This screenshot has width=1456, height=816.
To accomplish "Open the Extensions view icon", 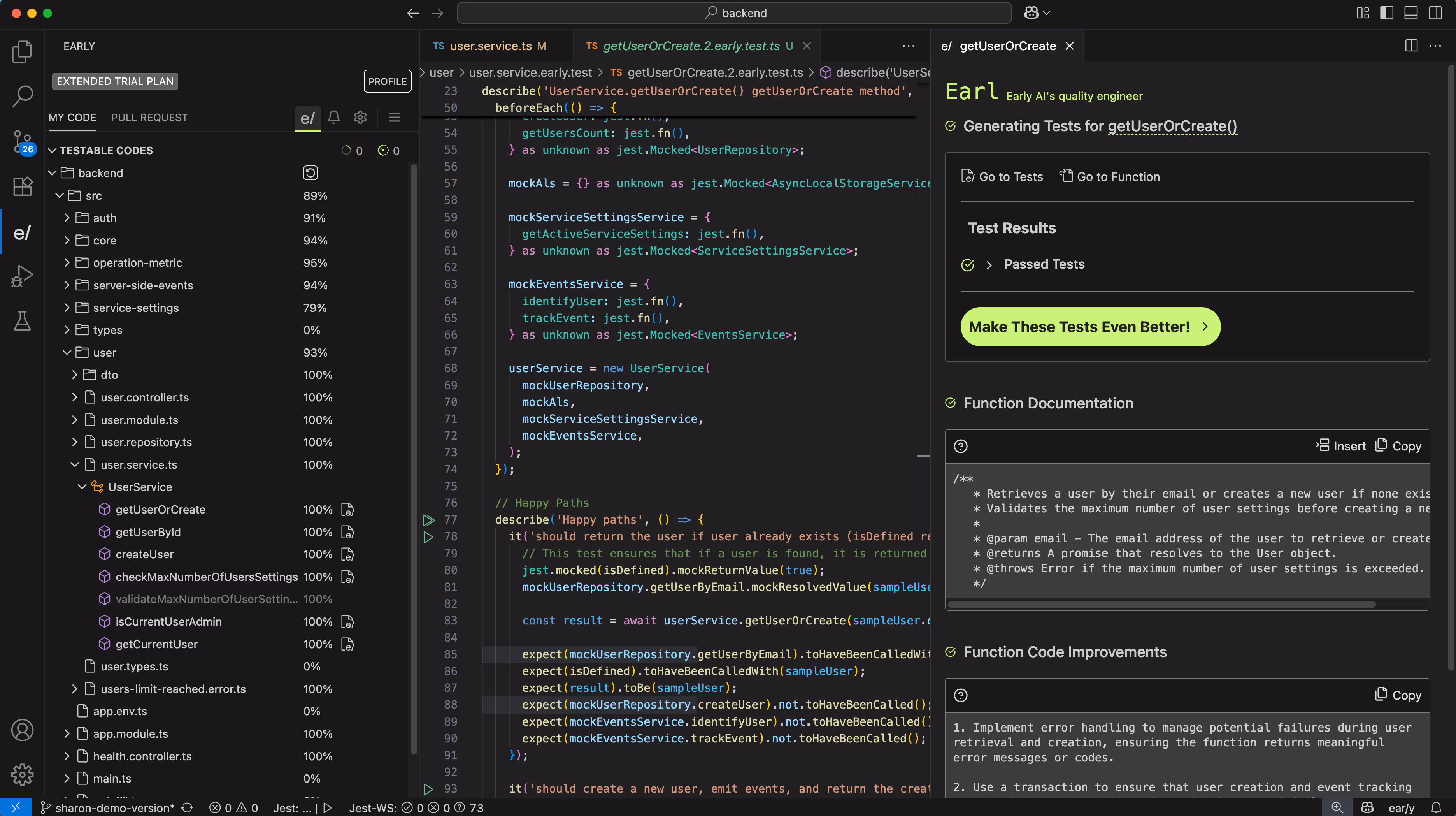I will click(22, 186).
